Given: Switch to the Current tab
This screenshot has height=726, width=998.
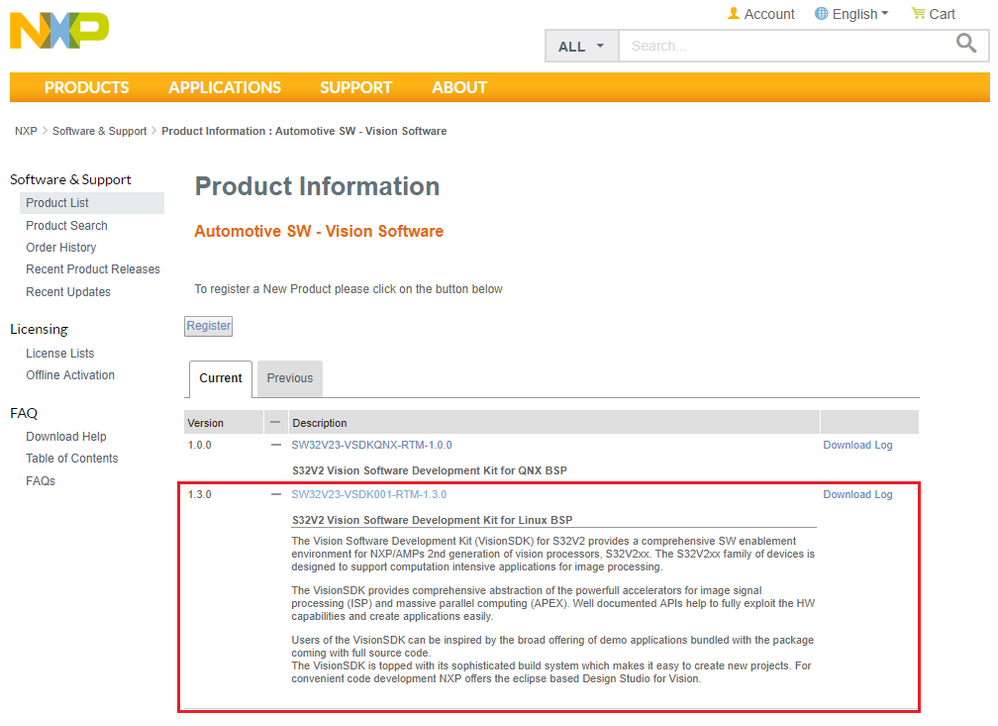Looking at the screenshot, I should click(221, 379).
